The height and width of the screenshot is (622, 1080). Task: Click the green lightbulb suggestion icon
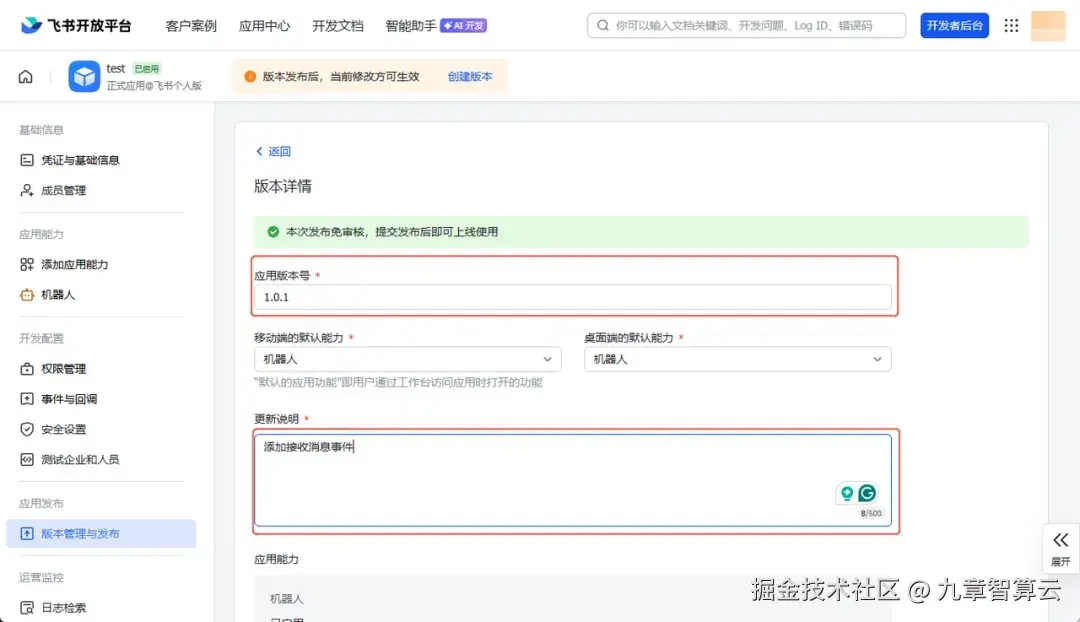[x=847, y=493]
